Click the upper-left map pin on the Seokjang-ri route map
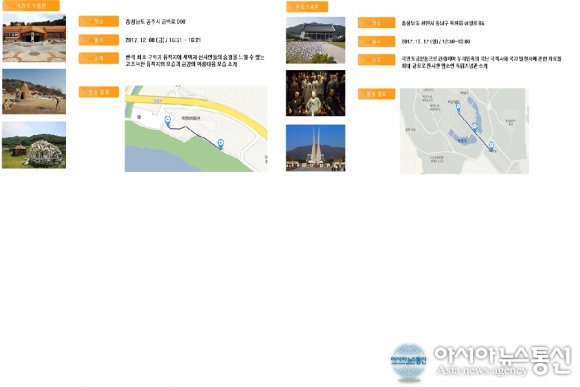The image size is (580, 387). 168,121
